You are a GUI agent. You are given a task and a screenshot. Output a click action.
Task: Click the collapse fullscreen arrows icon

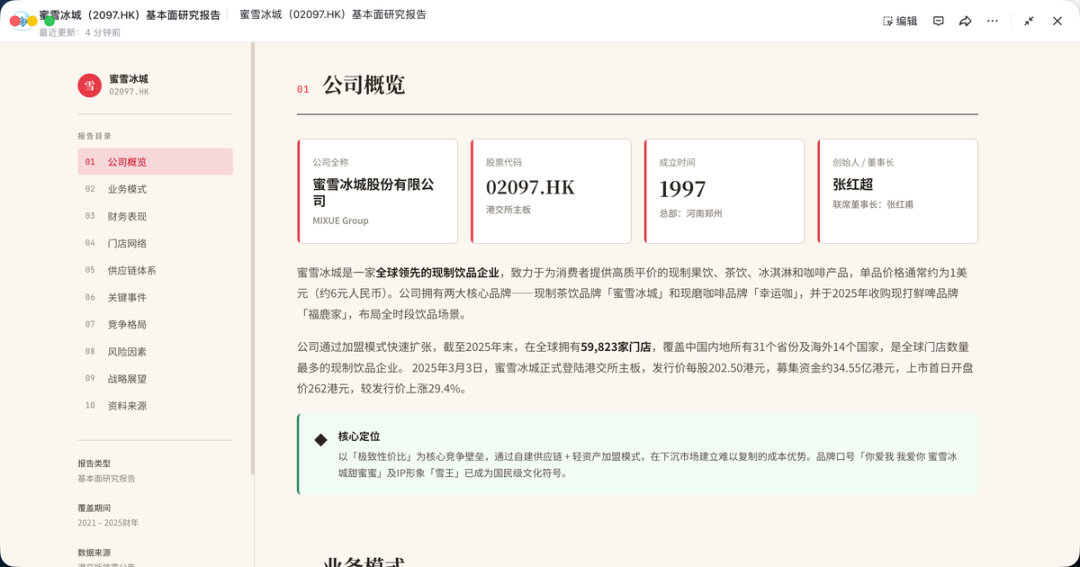1028,21
